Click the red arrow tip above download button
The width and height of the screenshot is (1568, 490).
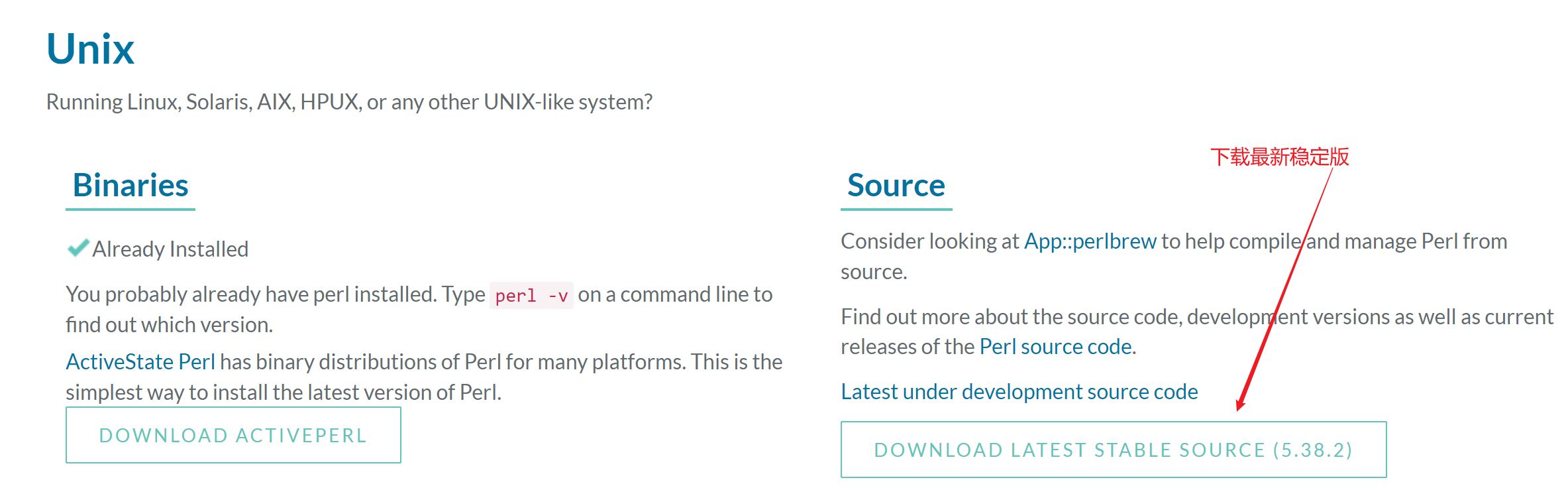pos(1239,406)
